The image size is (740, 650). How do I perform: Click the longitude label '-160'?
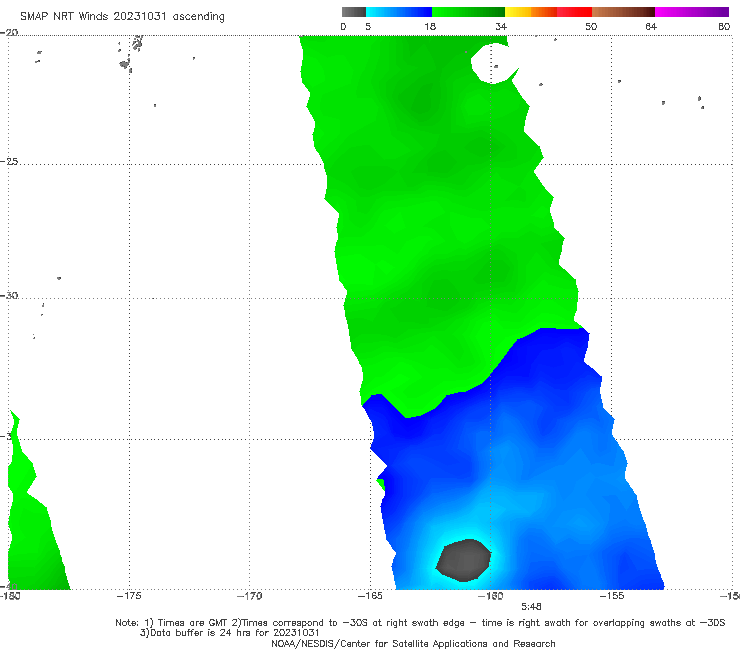click(490, 596)
